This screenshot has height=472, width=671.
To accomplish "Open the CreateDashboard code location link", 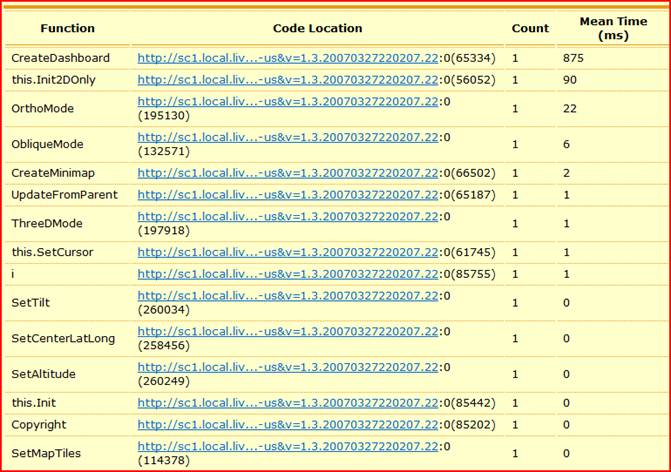I will 287,58.
